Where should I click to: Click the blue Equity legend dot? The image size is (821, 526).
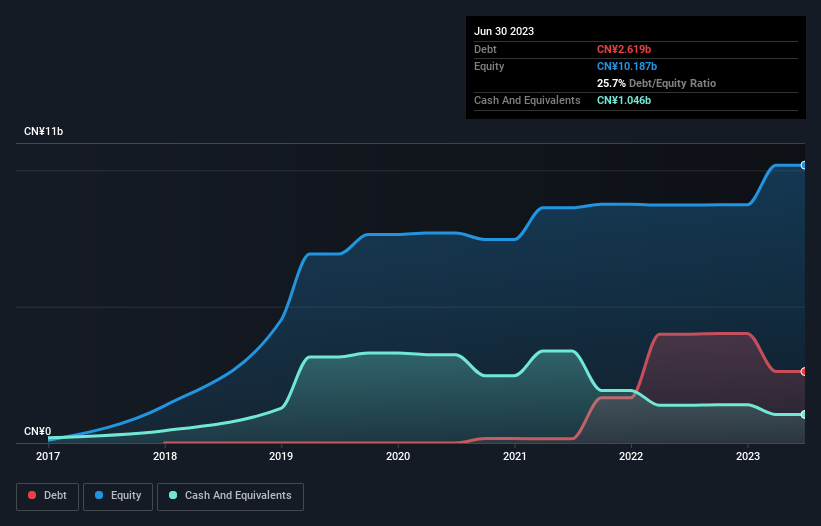coord(99,495)
